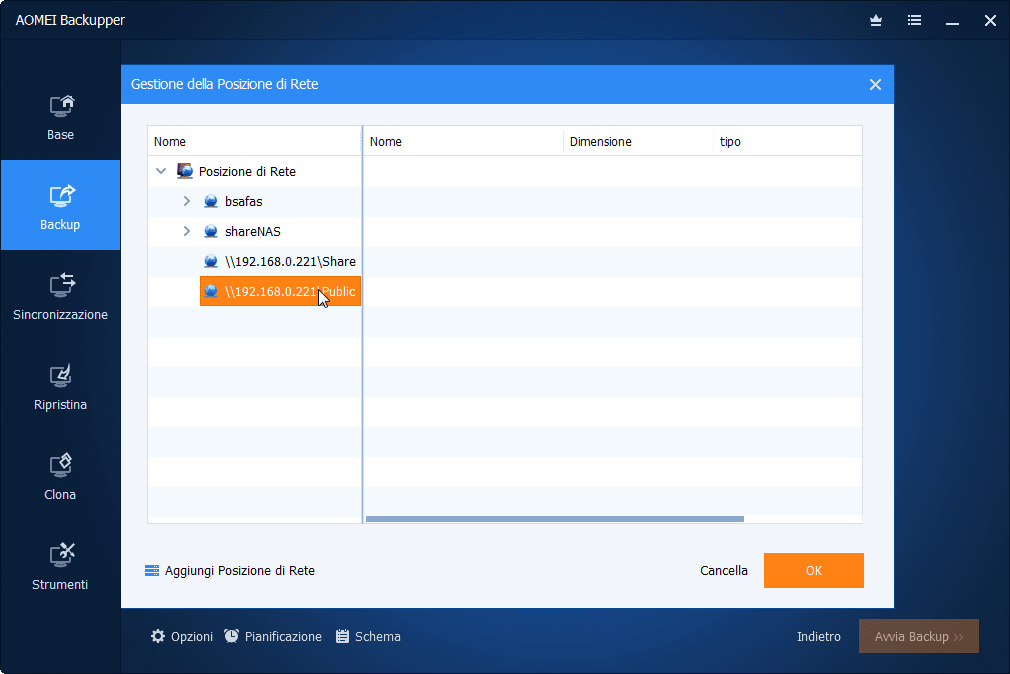Image resolution: width=1010 pixels, height=674 pixels.
Task: Click the Cancella button
Action: [724, 571]
